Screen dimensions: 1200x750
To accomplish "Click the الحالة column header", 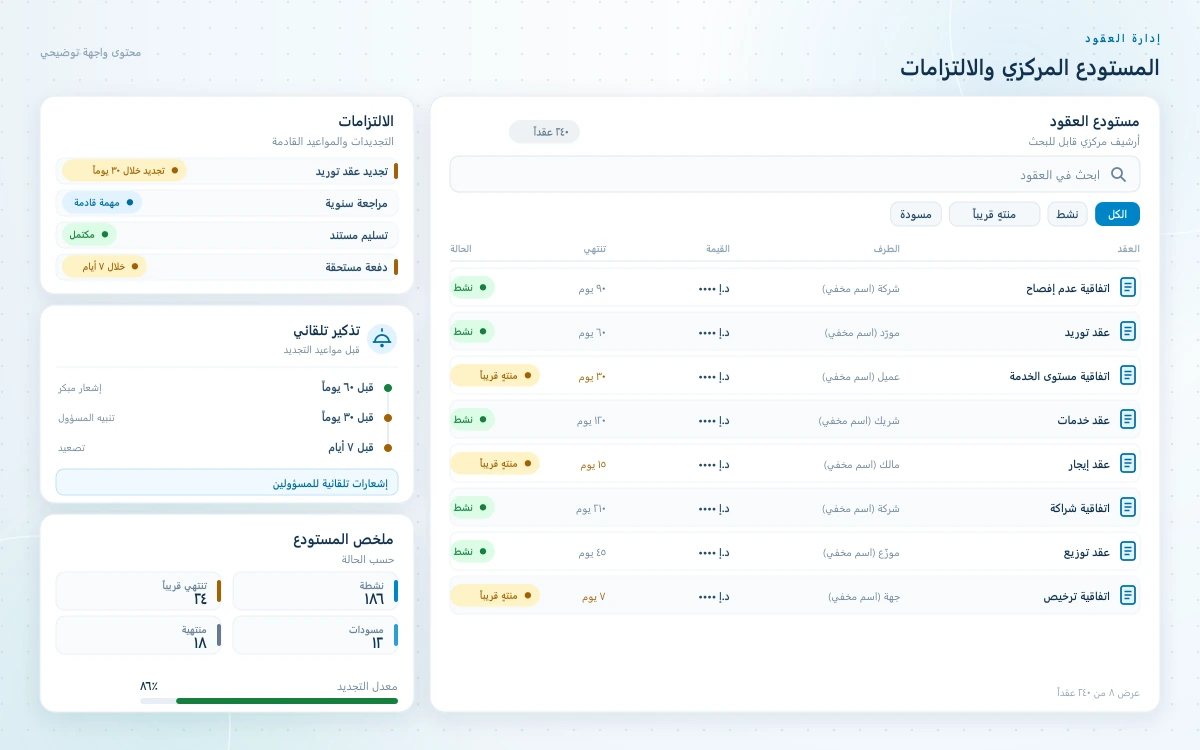I will coord(461,248).
